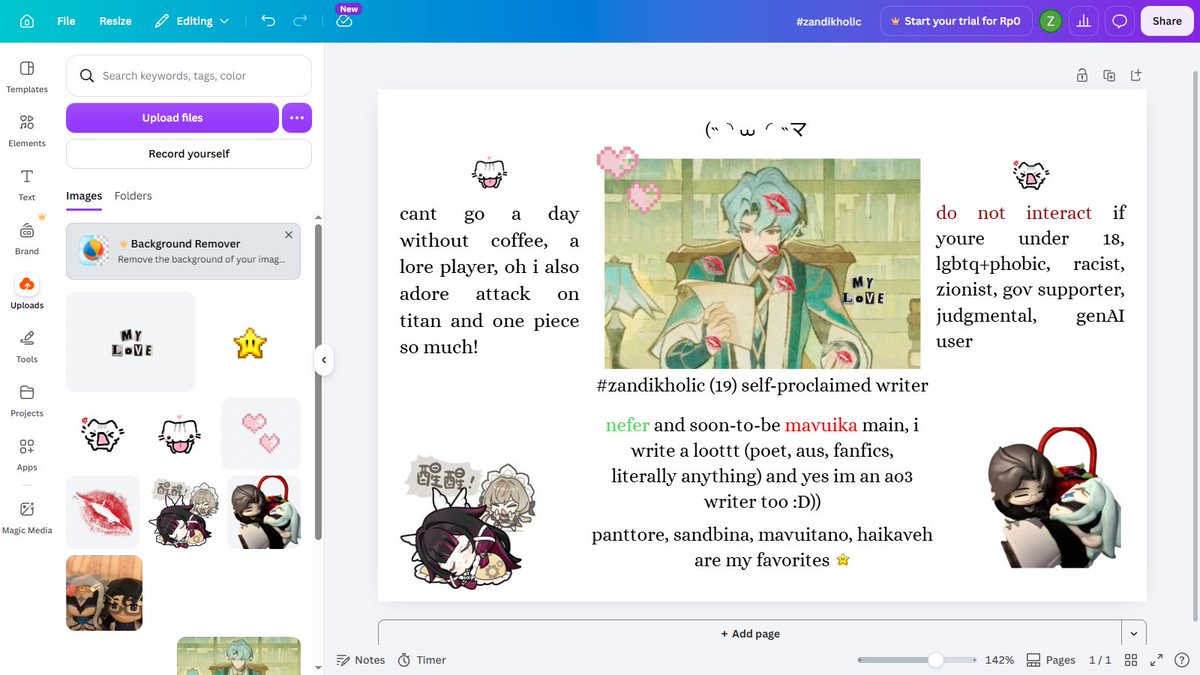
Task: Duplicate the page icon
Action: [1109, 75]
